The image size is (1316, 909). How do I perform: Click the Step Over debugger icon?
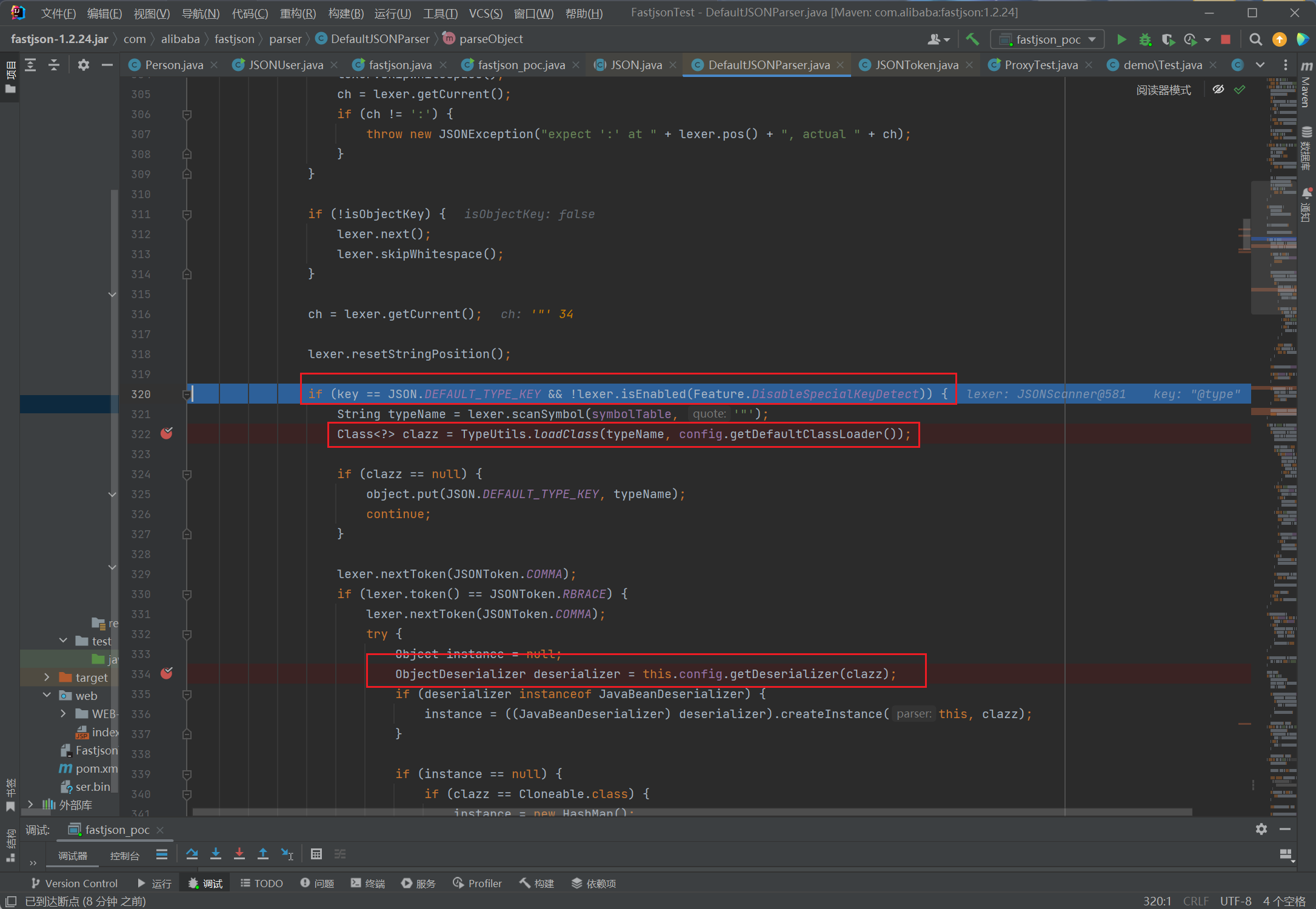click(x=192, y=854)
